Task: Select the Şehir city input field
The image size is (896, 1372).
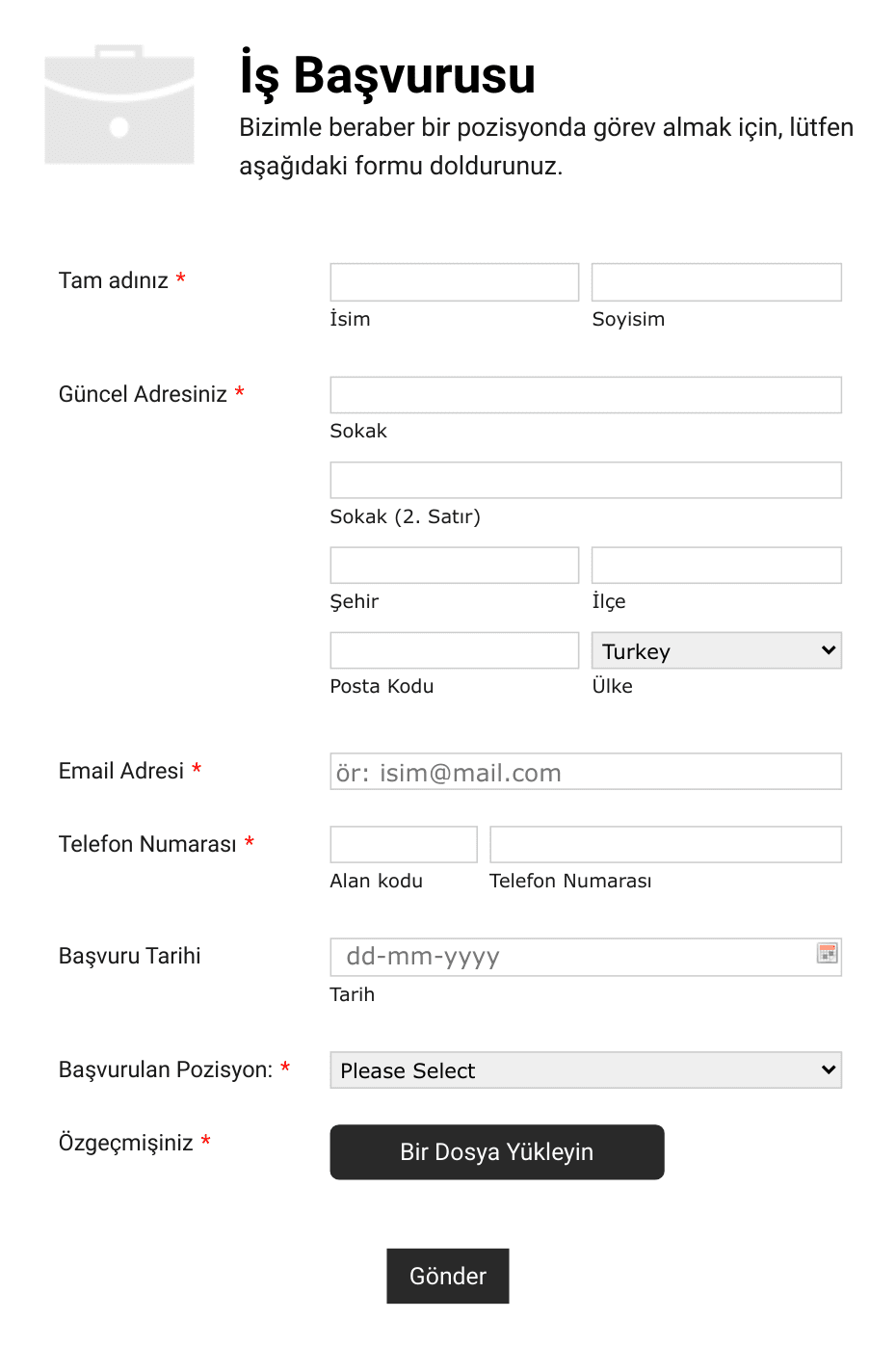Action: click(455, 565)
